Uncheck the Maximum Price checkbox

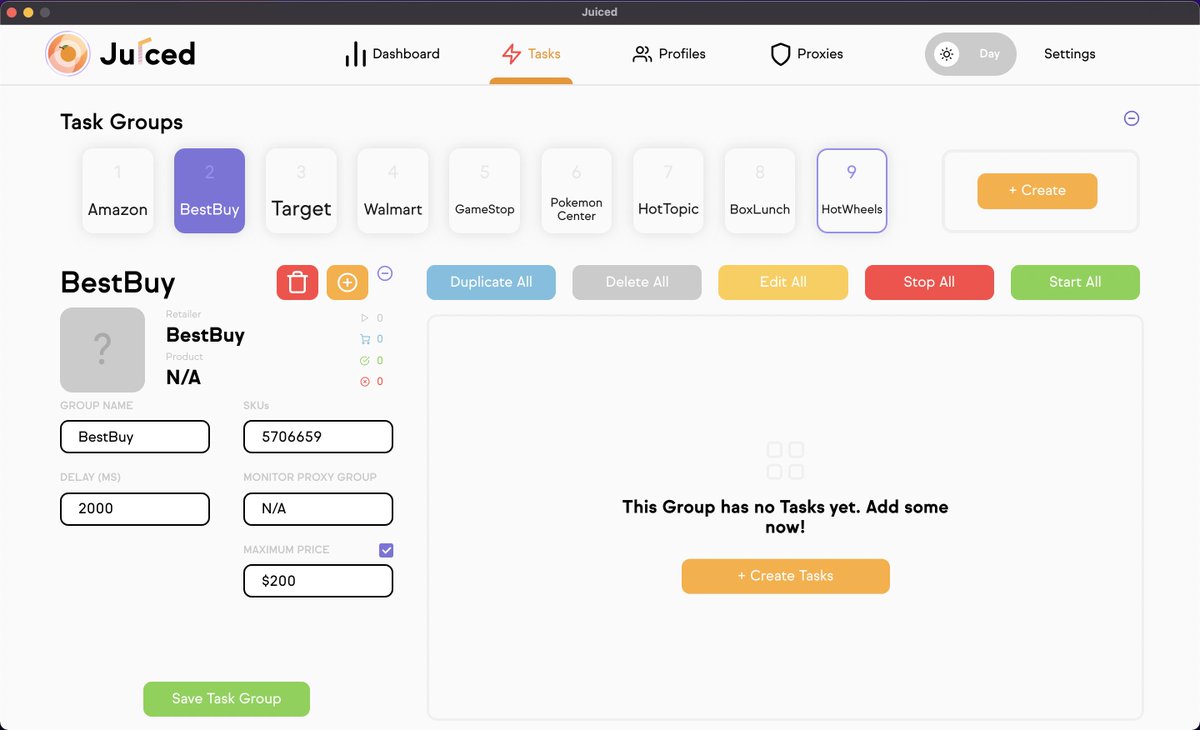pos(386,550)
